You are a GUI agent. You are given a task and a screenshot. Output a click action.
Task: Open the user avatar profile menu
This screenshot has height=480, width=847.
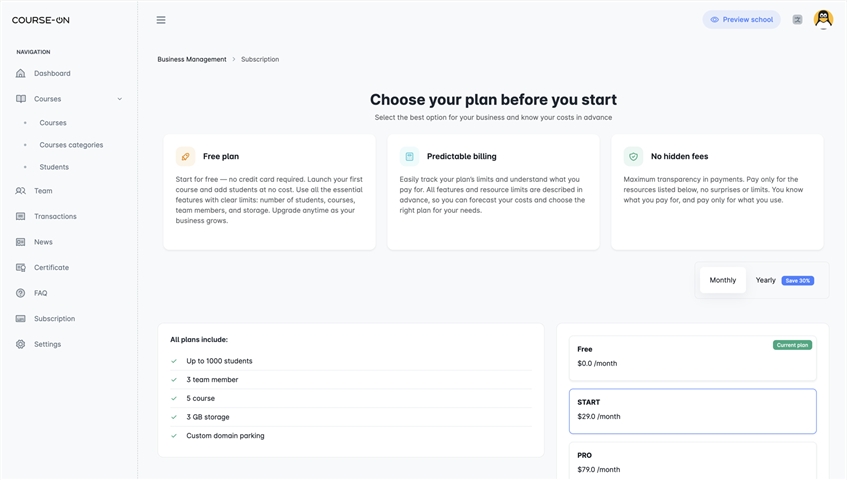click(x=823, y=19)
